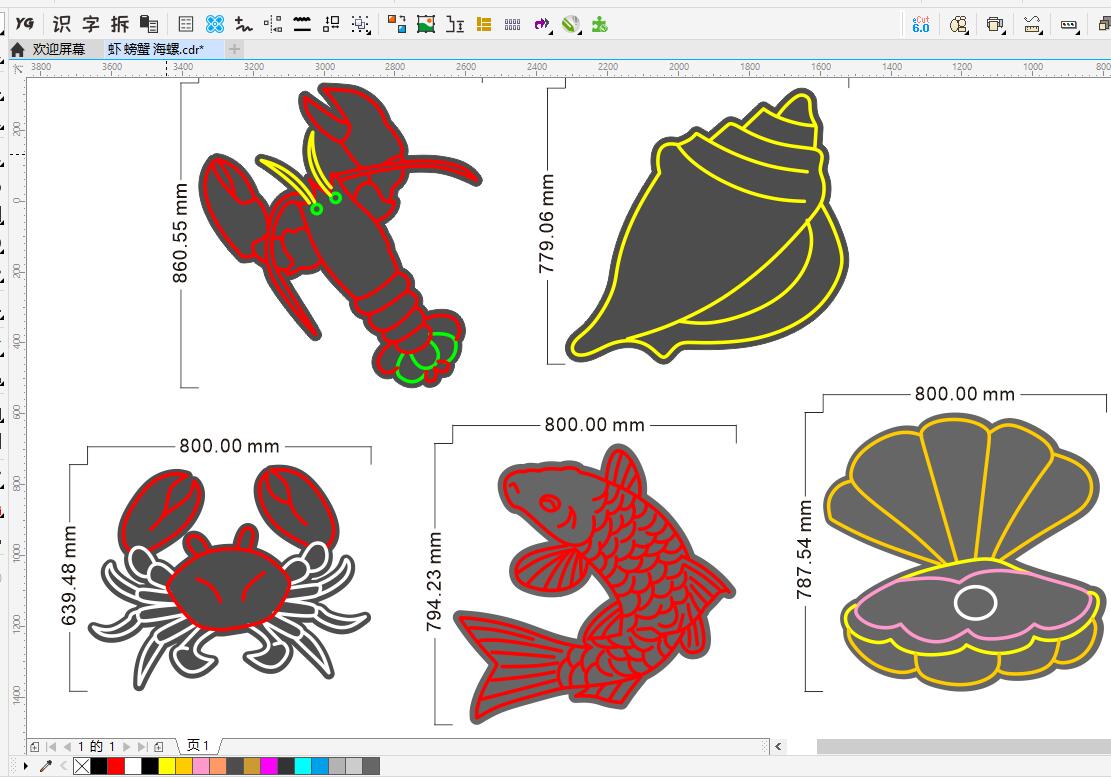This screenshot has height=777, width=1111.
Task: Click the 800.00 mm dimension above the crab
Action: pos(229,446)
